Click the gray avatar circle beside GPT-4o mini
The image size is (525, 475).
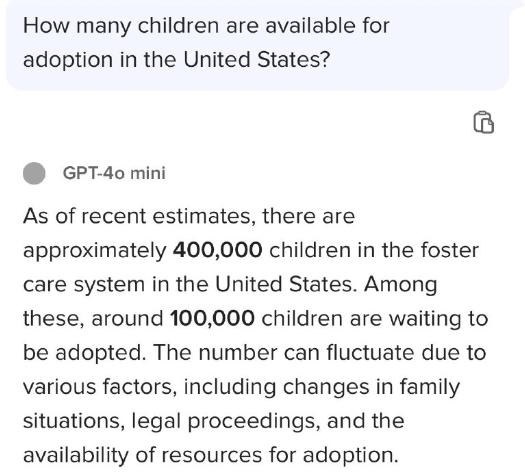click(34, 173)
